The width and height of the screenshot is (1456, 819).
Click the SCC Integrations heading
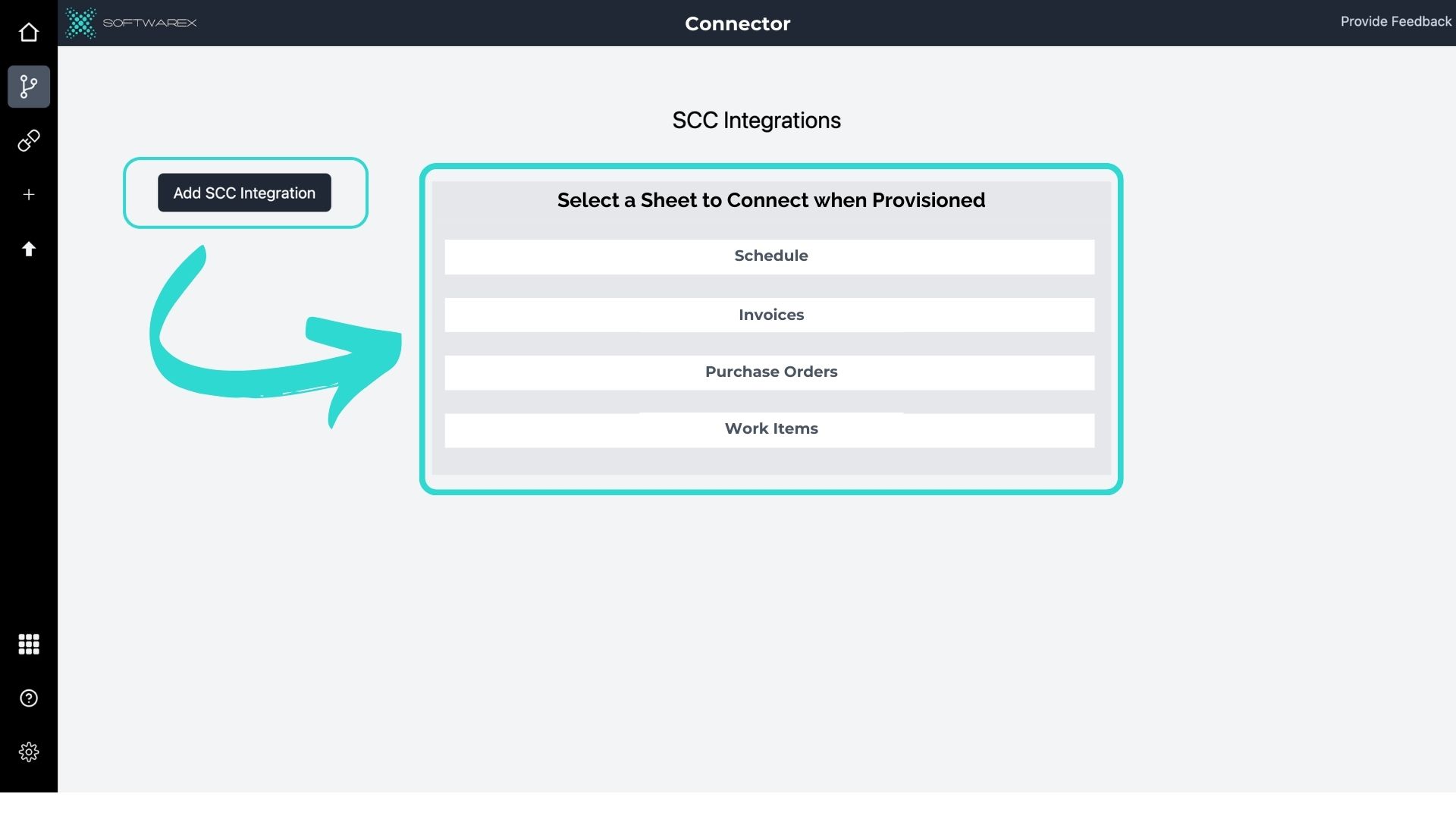tap(756, 120)
